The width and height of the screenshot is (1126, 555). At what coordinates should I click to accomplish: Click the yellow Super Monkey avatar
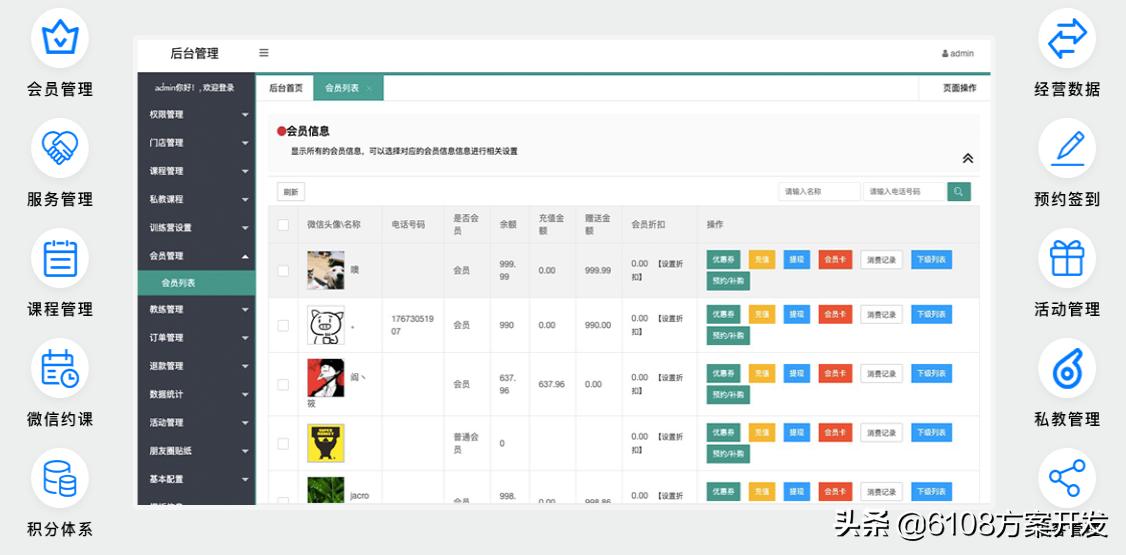coord(326,443)
